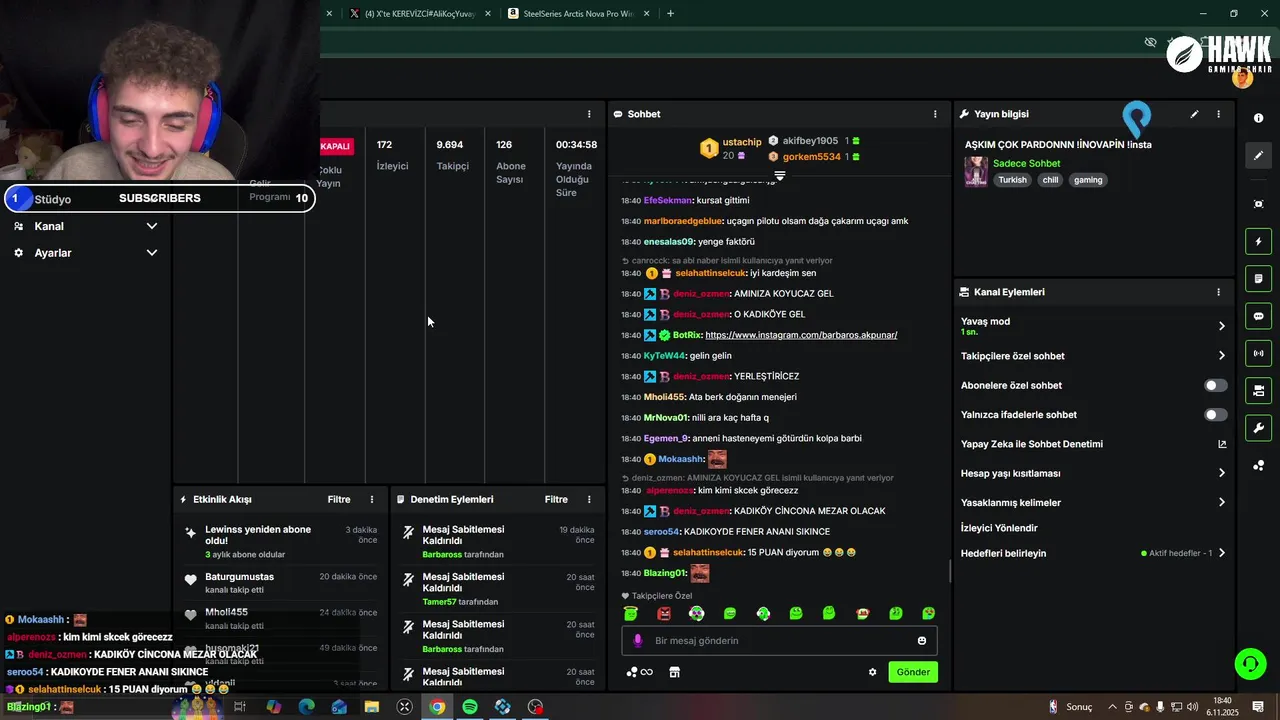This screenshot has width=1280, height=720.
Task: Open Denetim Eylemleri three-dot menu
Action: pos(589,499)
